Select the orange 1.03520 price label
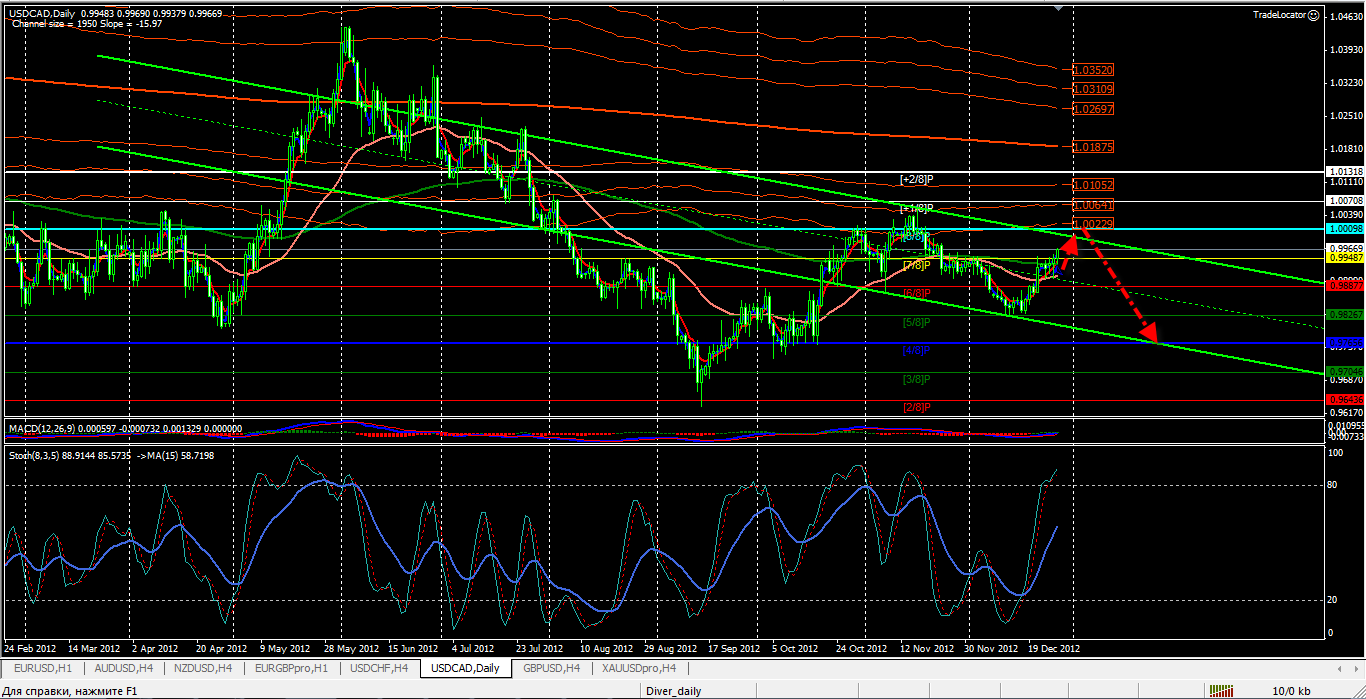1366x699 pixels. [1092, 71]
